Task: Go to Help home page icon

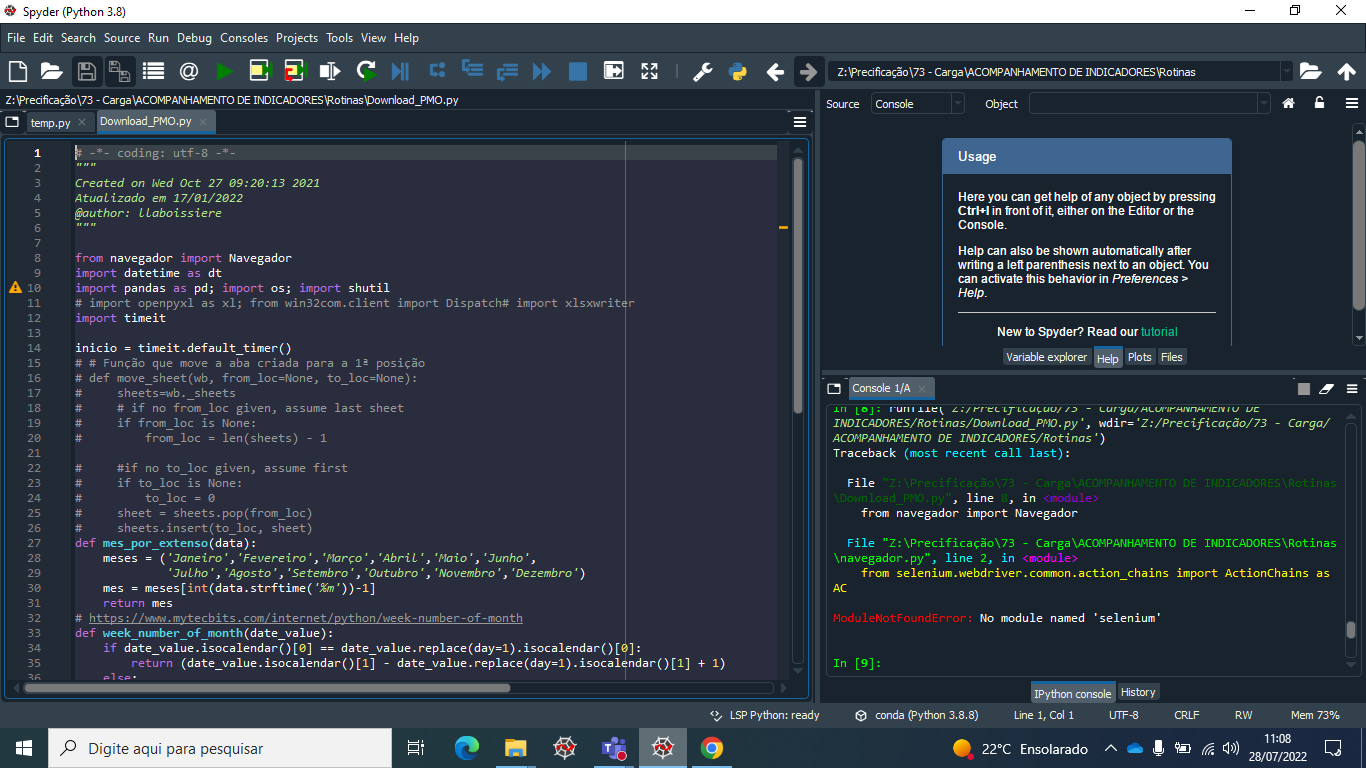Action: pyautogui.click(x=1289, y=103)
